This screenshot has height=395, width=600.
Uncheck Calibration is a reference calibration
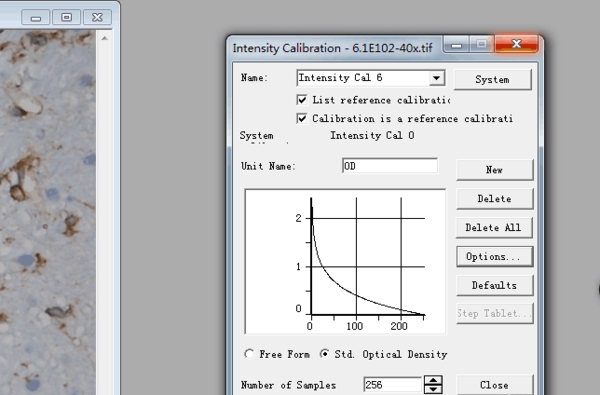point(302,119)
